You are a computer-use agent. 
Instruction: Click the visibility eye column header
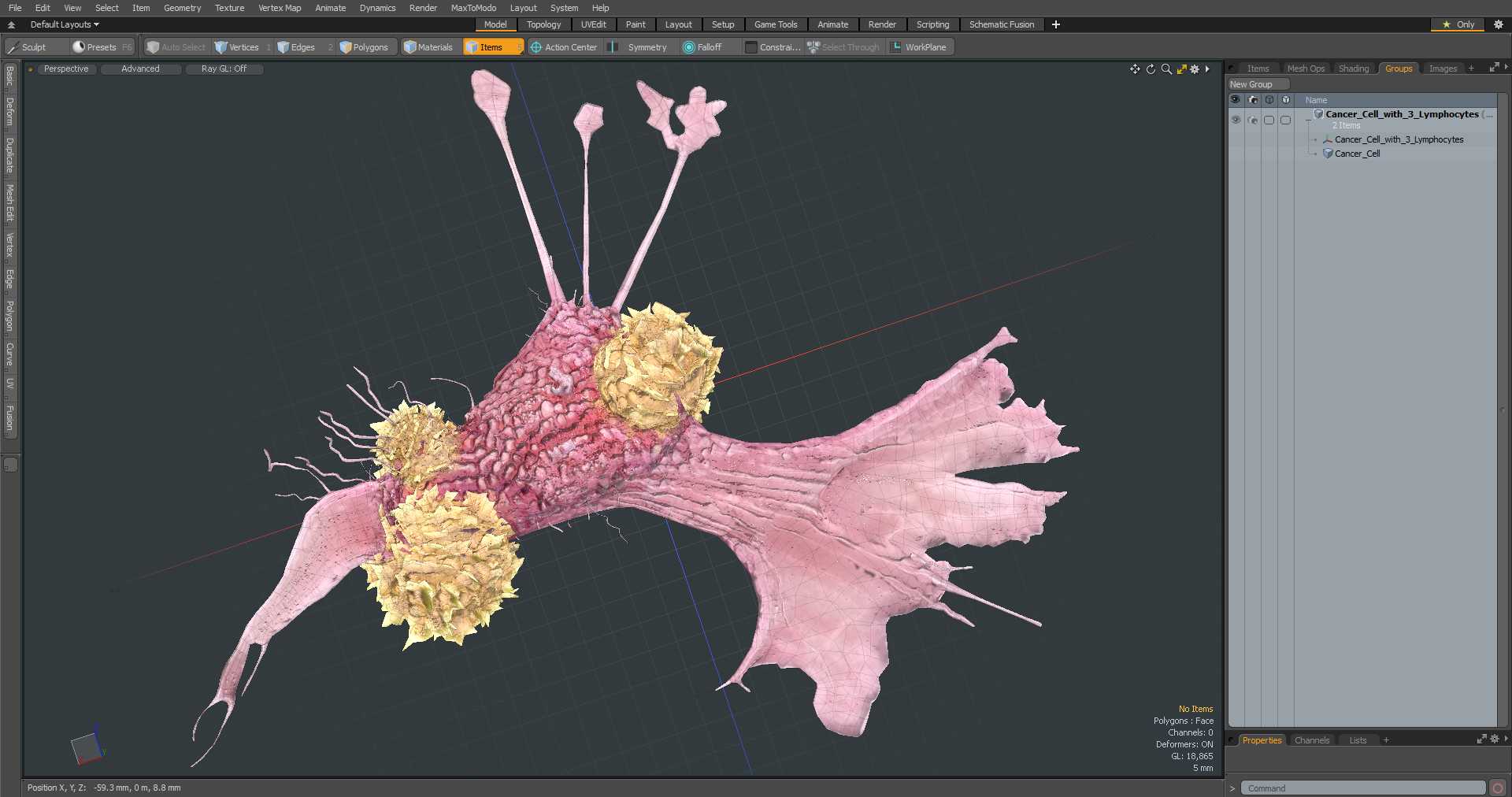(1236, 100)
